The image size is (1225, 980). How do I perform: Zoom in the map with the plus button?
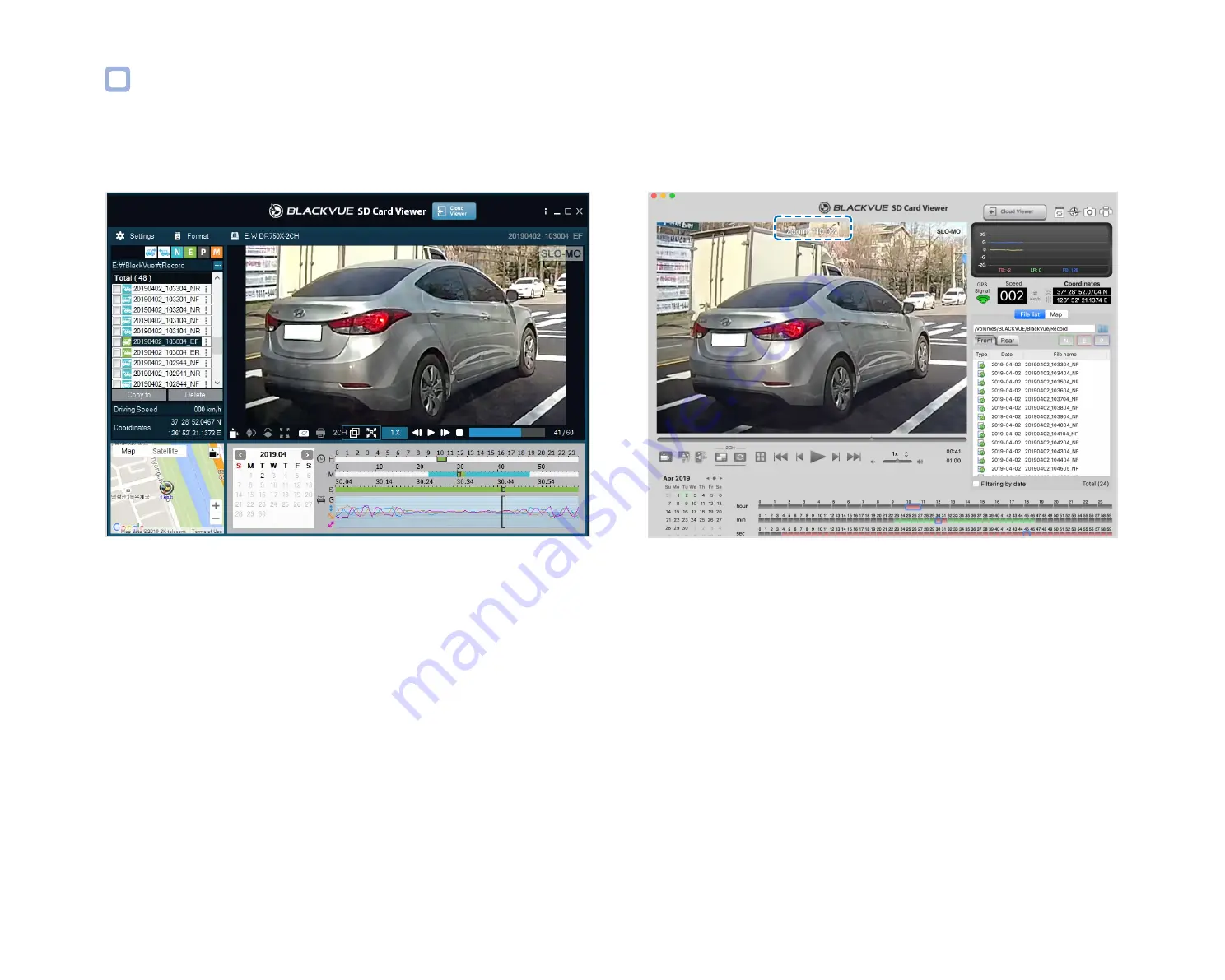click(x=216, y=506)
